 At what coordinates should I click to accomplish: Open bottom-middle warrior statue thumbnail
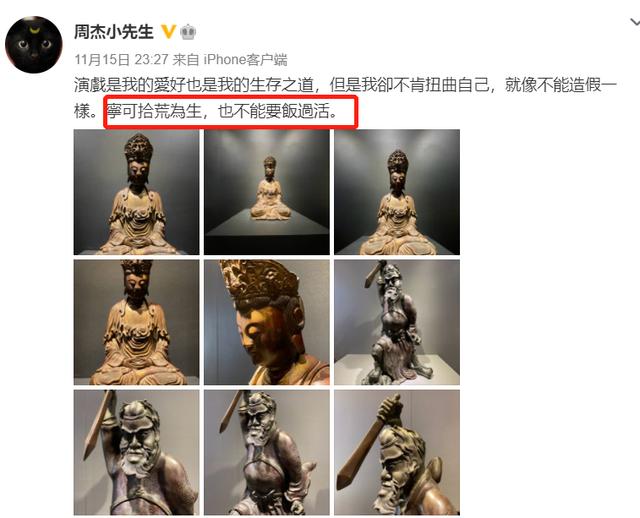point(267,452)
